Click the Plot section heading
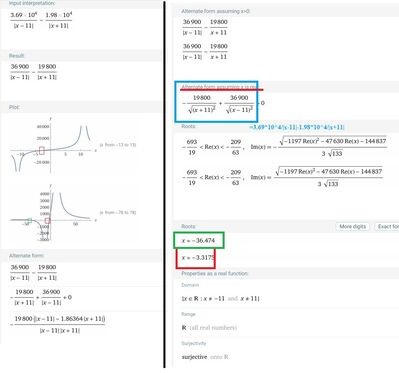 pyautogui.click(x=14, y=107)
